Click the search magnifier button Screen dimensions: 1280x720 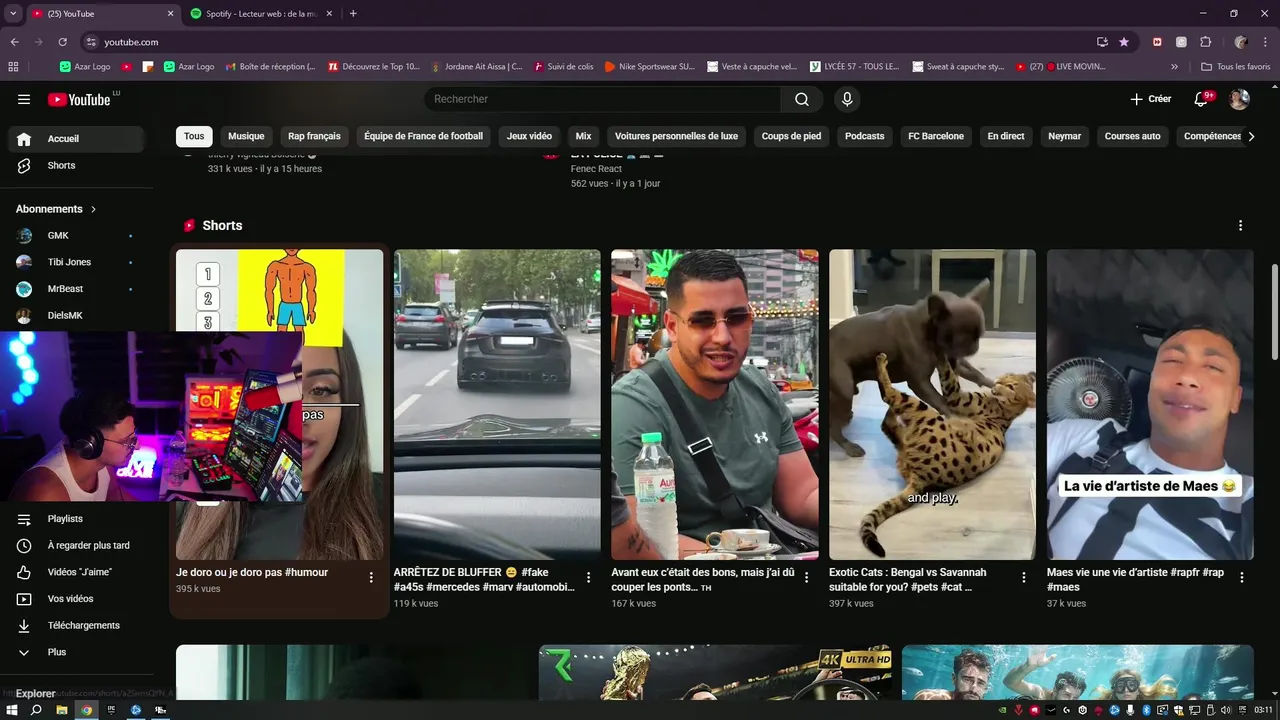point(802,99)
